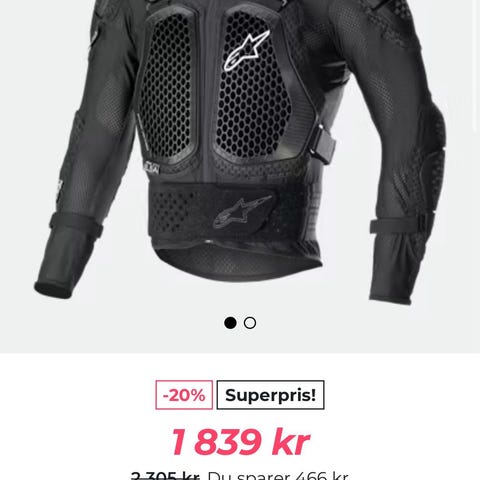Switch to second product image dot
The height and width of the screenshot is (480, 480).
[x=250, y=323]
